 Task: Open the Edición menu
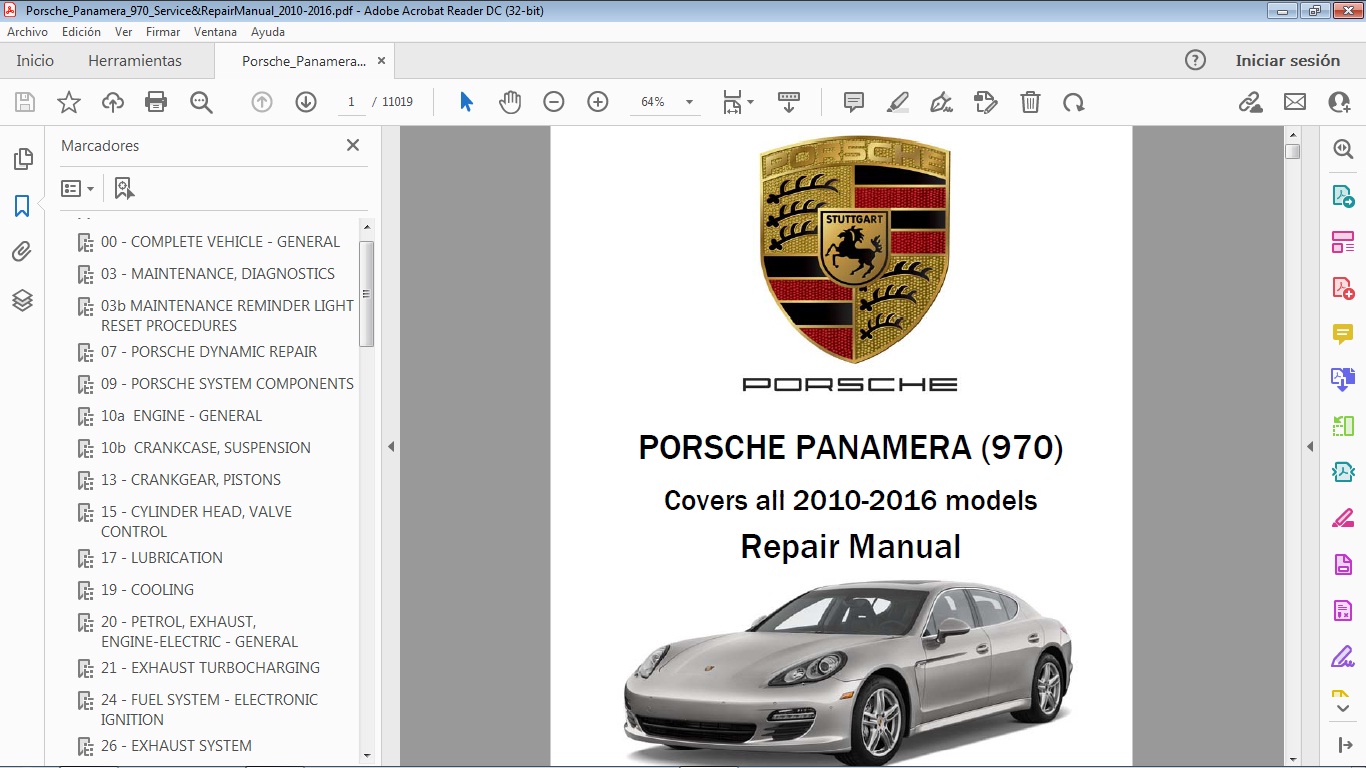81,32
